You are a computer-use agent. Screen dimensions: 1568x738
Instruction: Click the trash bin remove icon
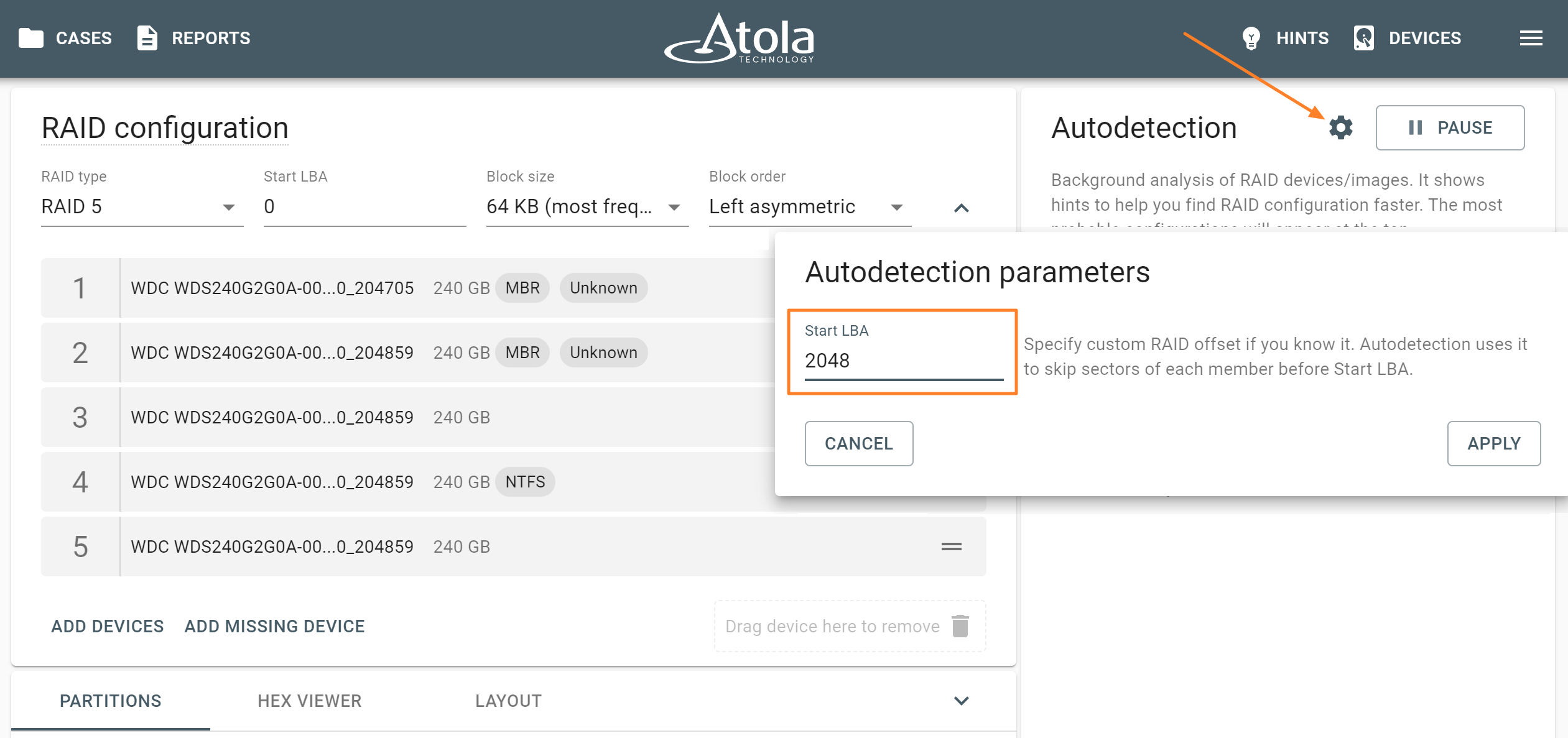click(960, 626)
